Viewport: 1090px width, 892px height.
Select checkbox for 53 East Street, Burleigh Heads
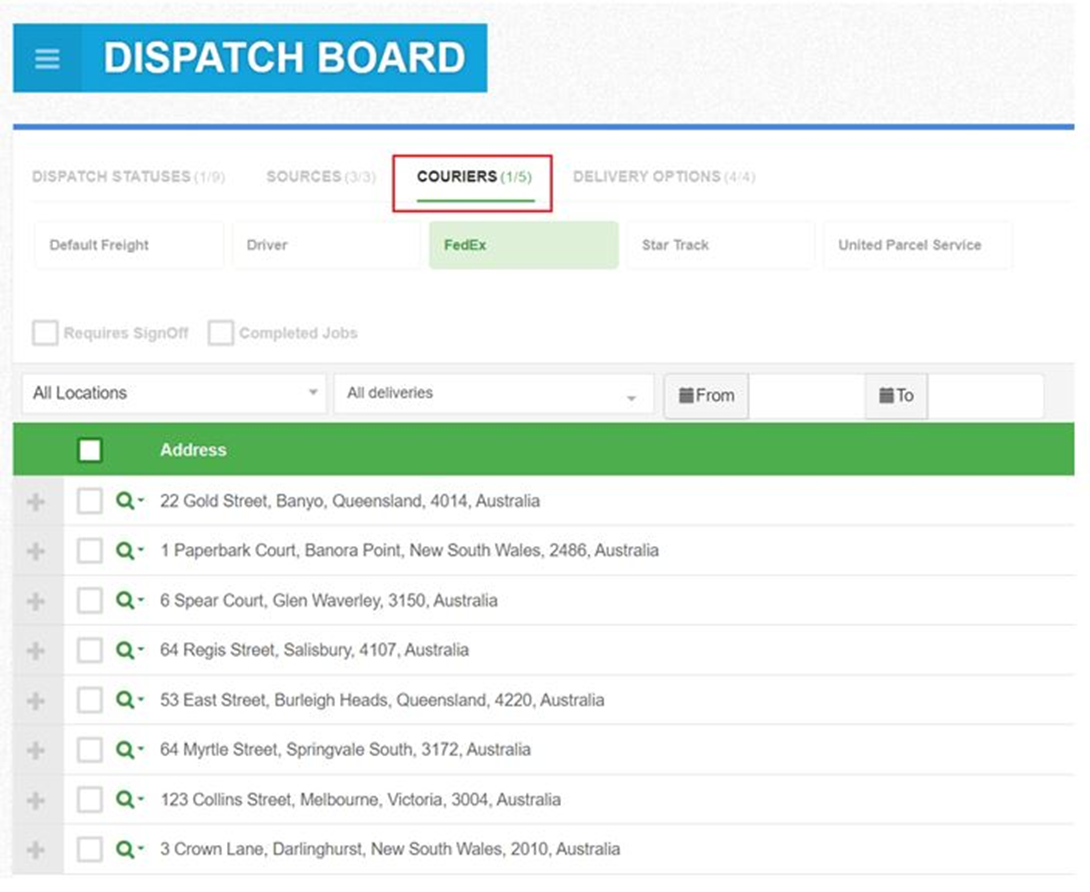tap(90, 699)
